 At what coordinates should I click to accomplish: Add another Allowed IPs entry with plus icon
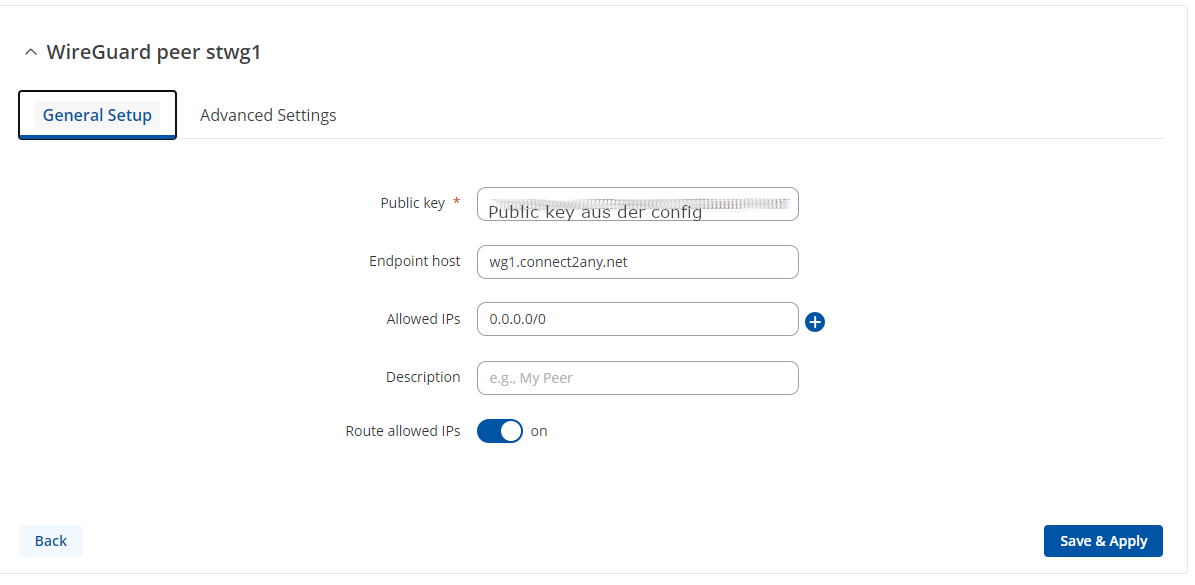815,322
